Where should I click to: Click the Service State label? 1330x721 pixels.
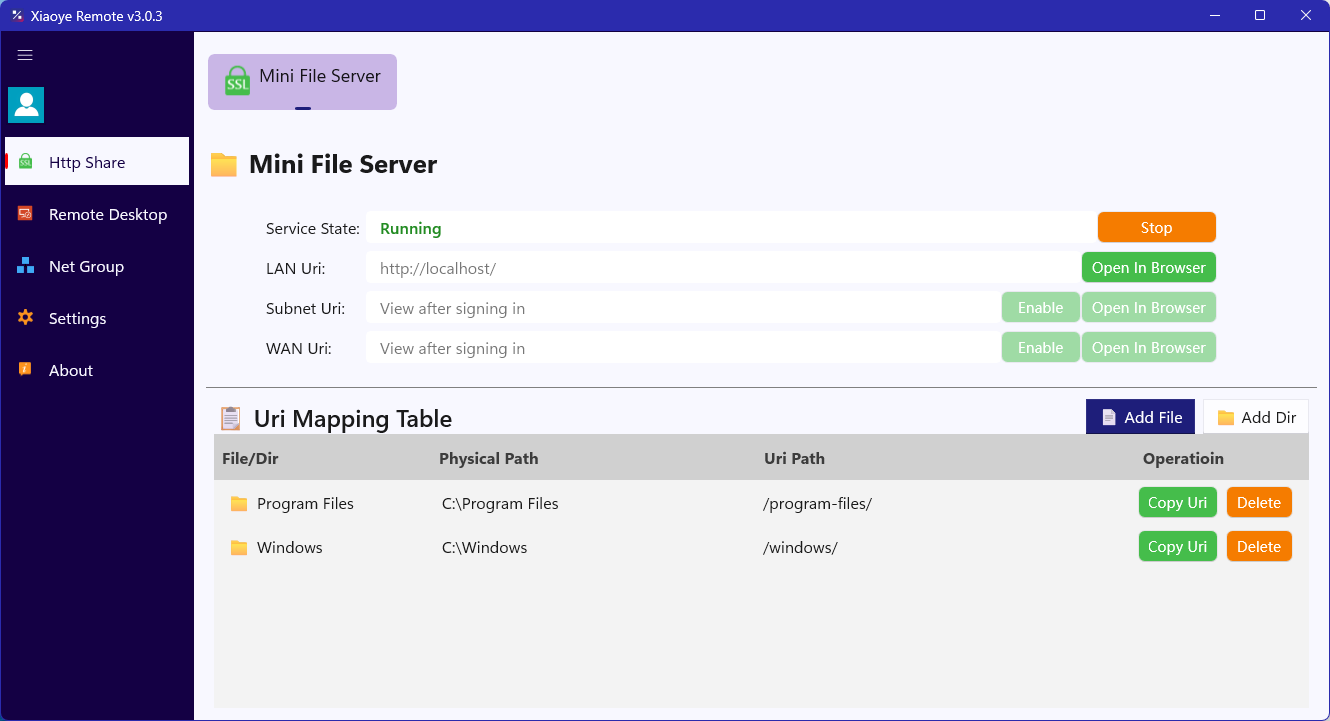(313, 228)
